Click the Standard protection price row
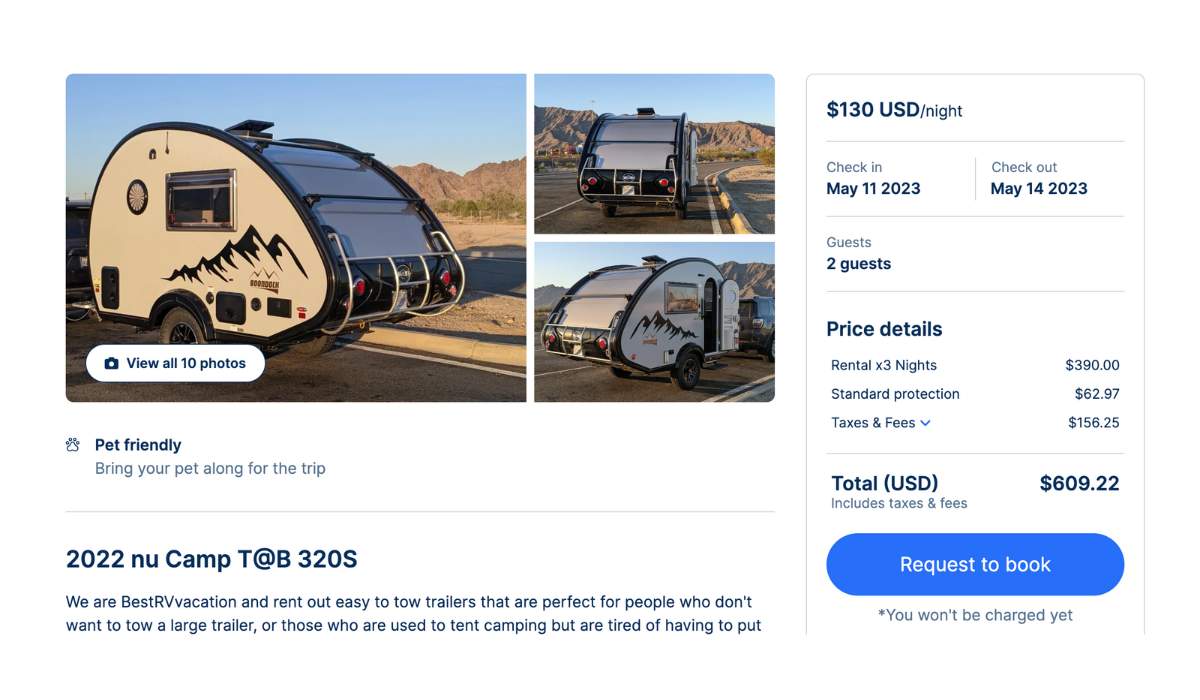 tap(975, 393)
